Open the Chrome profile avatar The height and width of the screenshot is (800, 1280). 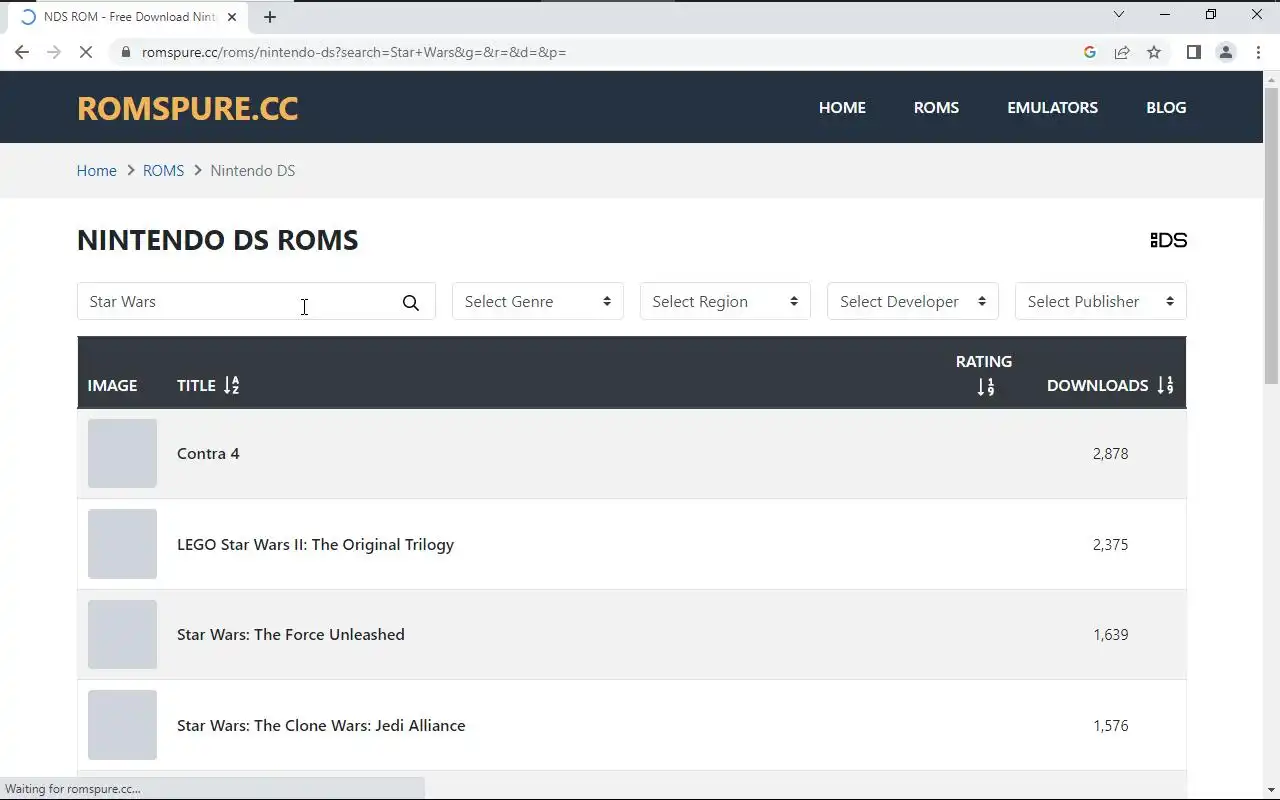pyautogui.click(x=1225, y=52)
